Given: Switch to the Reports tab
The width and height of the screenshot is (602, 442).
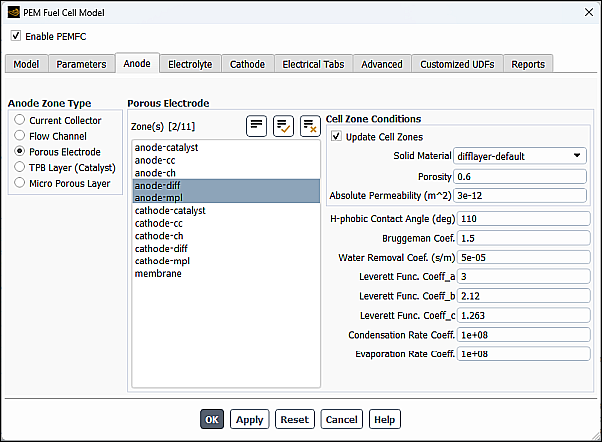Looking at the screenshot, I should point(528,64).
